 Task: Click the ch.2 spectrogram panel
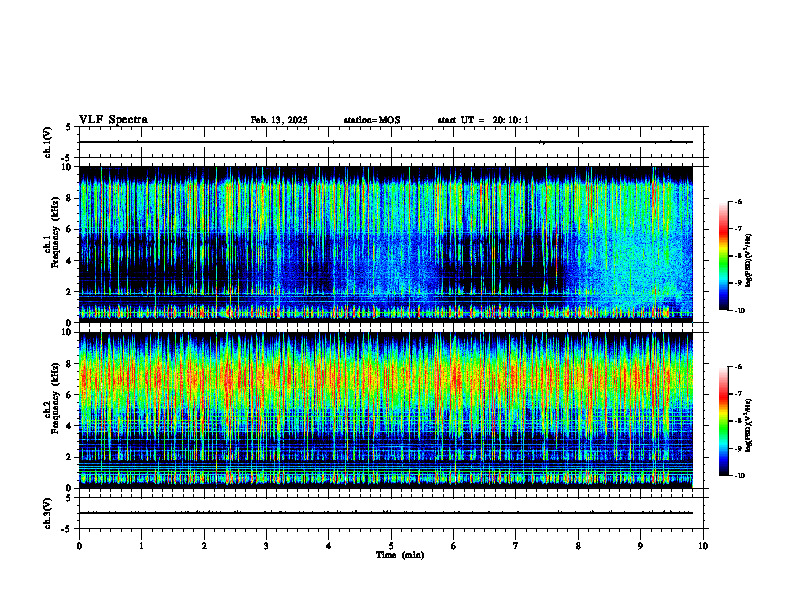click(x=386, y=410)
